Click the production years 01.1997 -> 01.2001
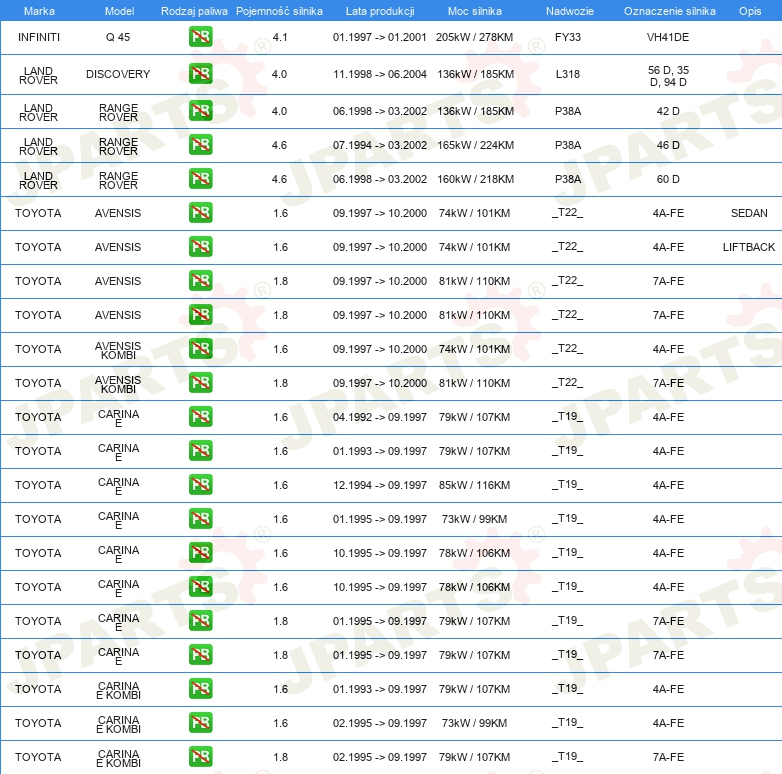This screenshot has width=782, height=774. tap(380, 37)
